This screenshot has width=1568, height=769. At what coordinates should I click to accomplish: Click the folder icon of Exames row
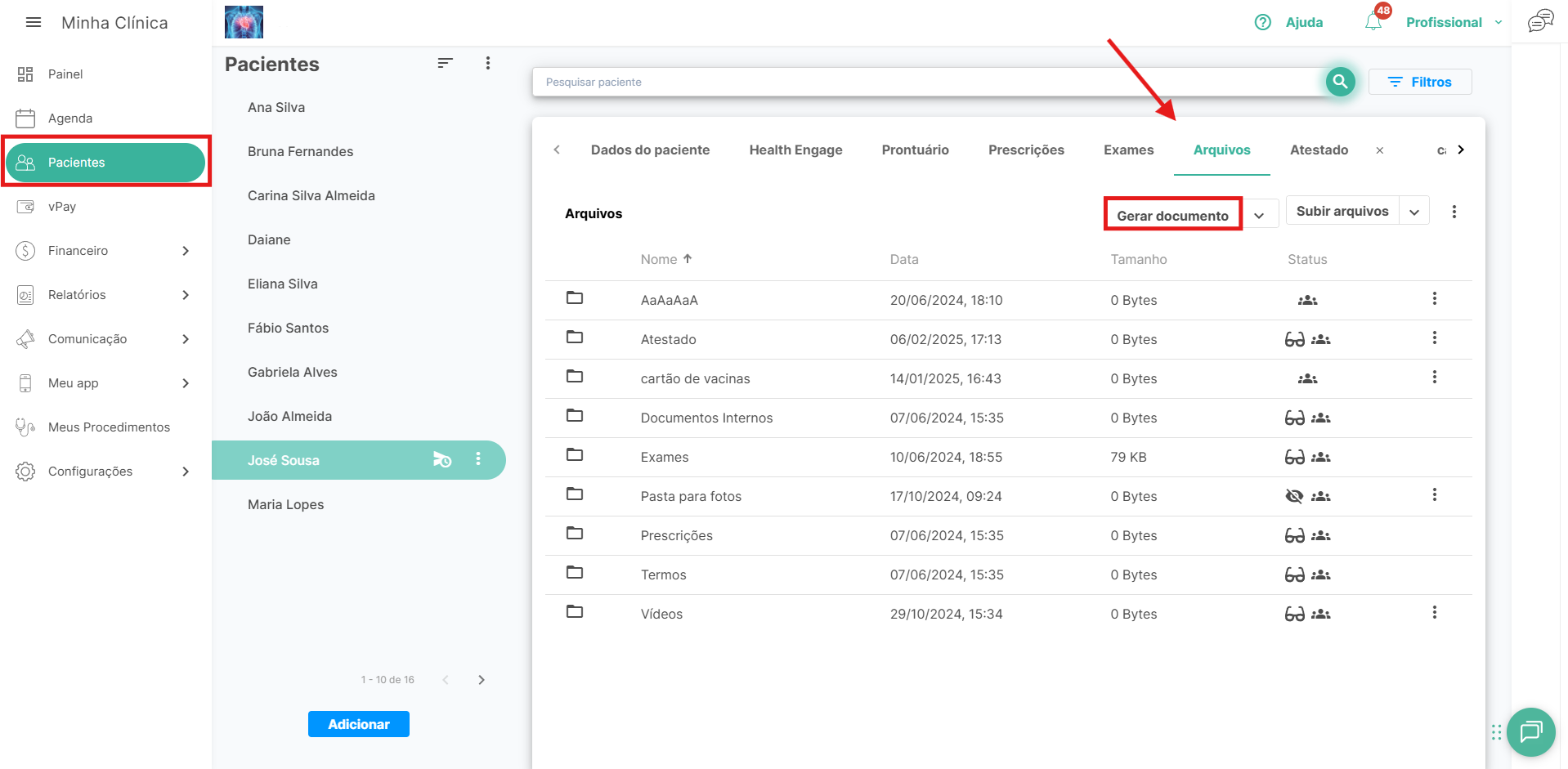pos(575,455)
